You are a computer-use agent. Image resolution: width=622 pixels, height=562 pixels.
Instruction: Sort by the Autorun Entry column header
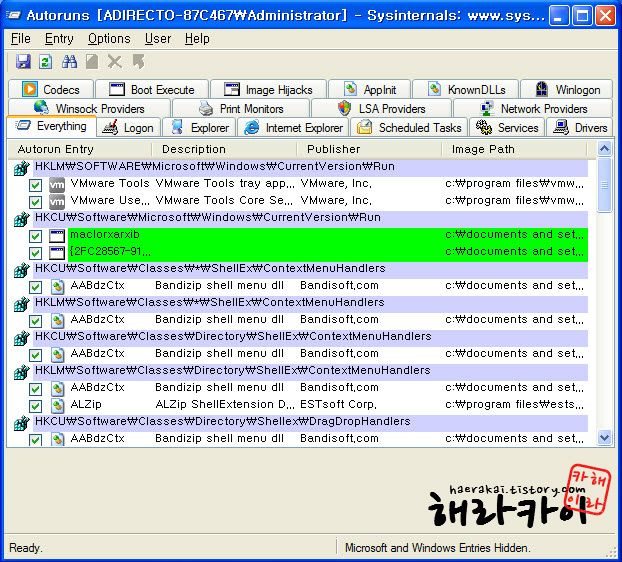click(80, 149)
